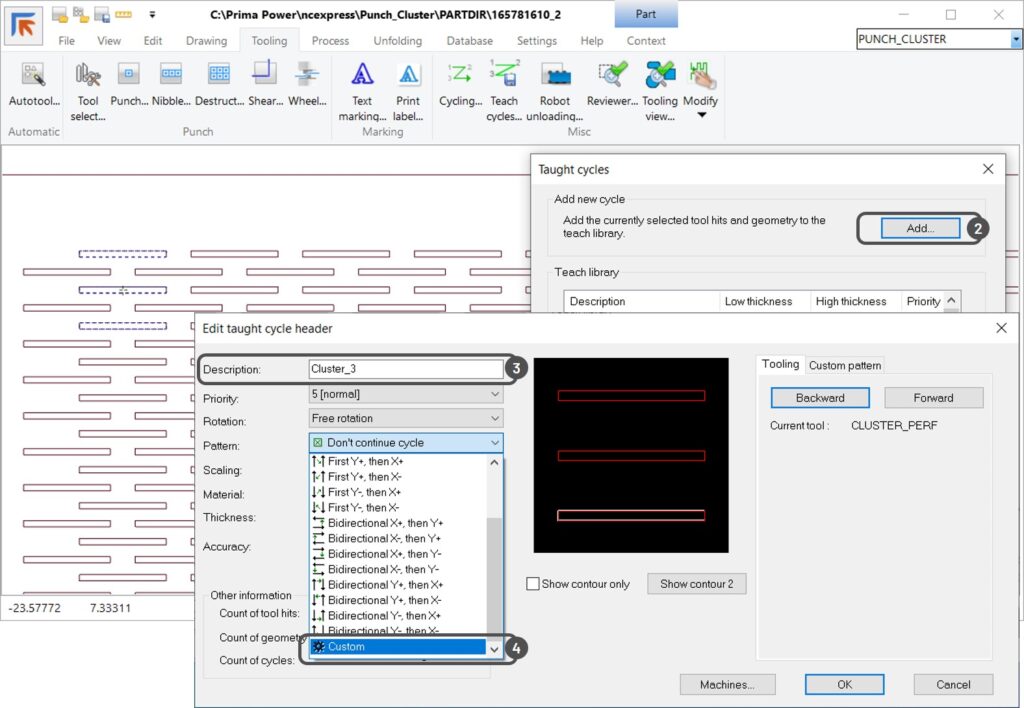1024x708 pixels.
Task: Click the Text marking icon
Action: click(362, 76)
